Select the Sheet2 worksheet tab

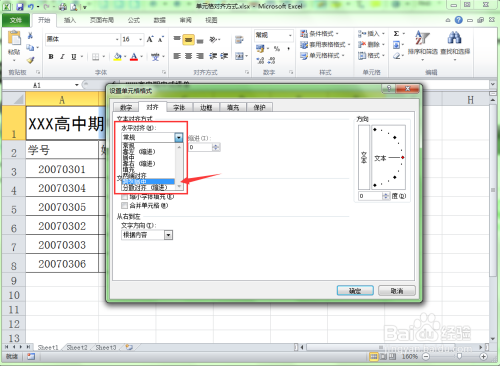point(77,348)
